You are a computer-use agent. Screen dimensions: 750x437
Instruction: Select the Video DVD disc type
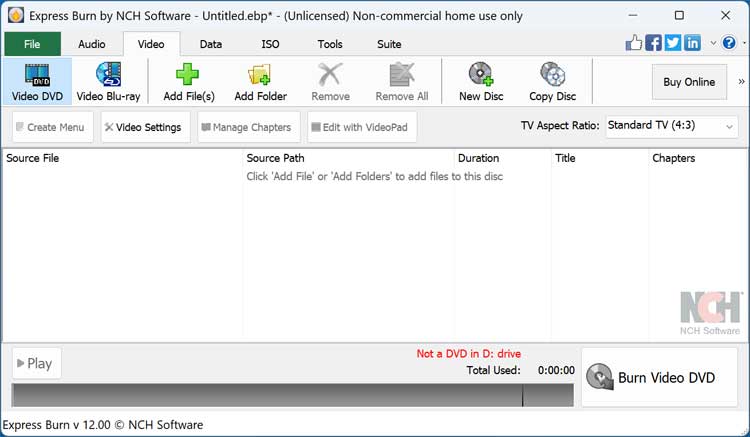point(37,82)
